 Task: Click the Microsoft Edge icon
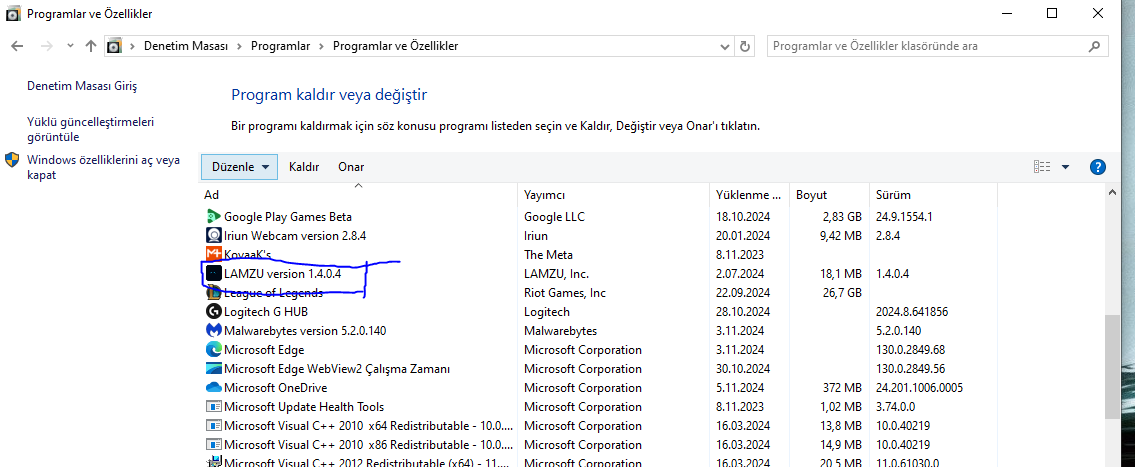tap(213, 350)
